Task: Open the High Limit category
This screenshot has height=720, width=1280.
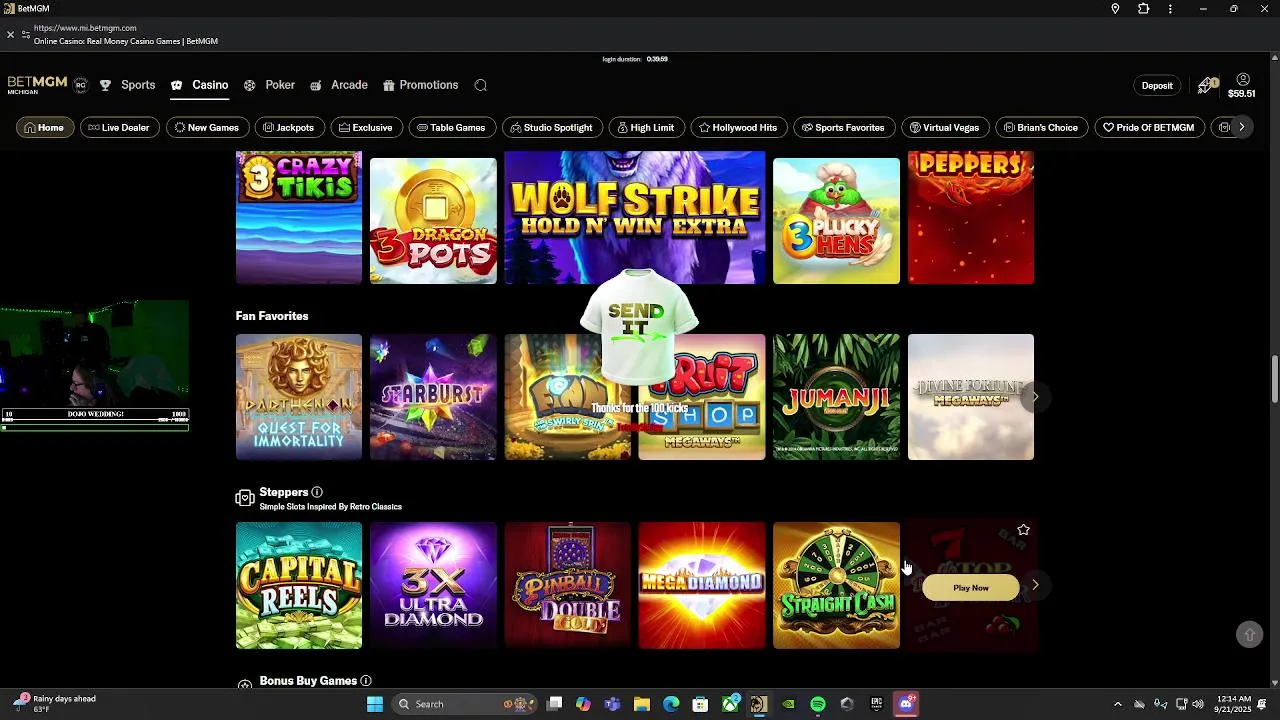Action: [646, 128]
